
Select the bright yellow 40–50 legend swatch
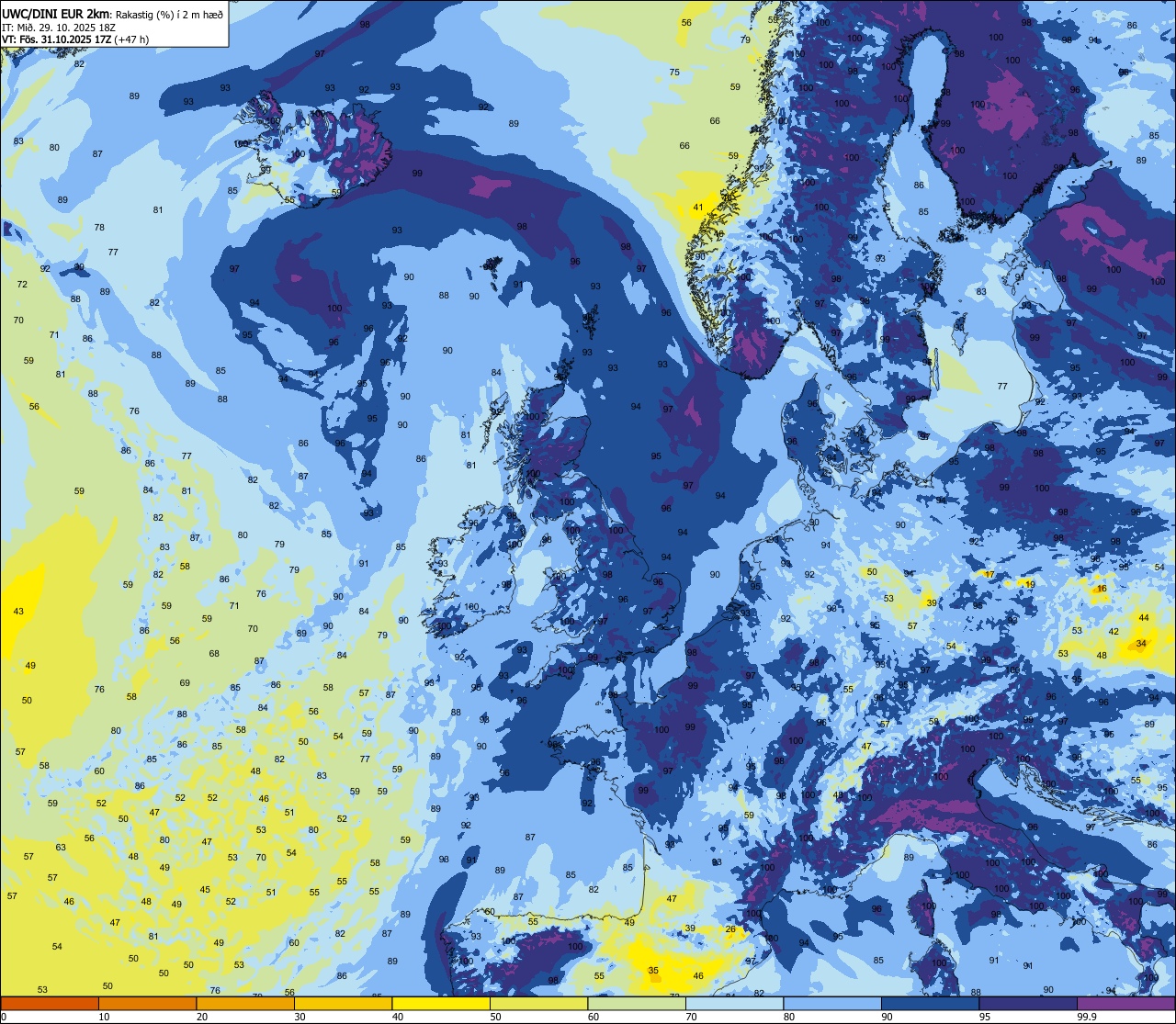[x=440, y=1004]
